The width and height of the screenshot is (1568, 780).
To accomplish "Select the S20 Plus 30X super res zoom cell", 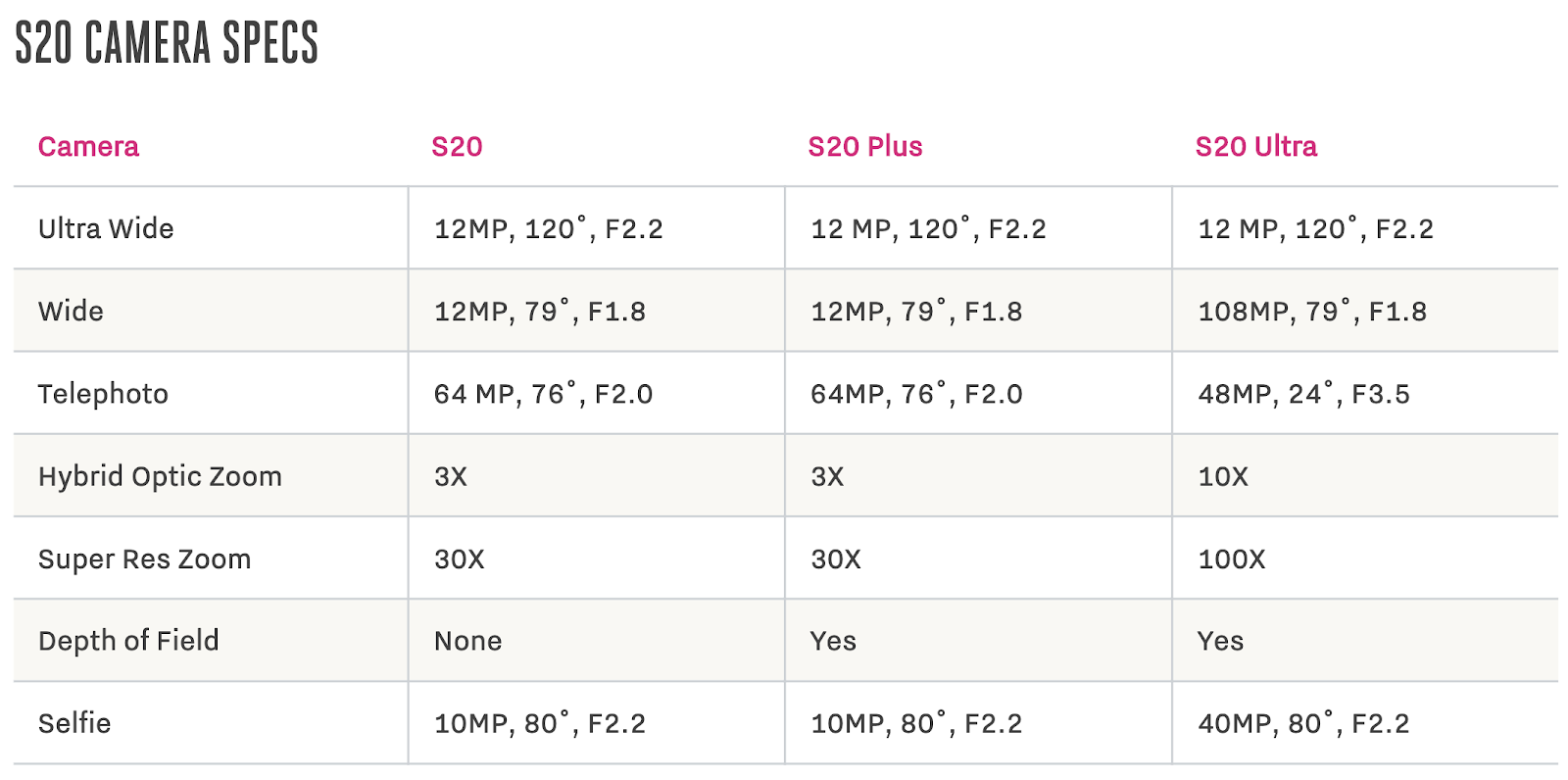I will click(835, 560).
